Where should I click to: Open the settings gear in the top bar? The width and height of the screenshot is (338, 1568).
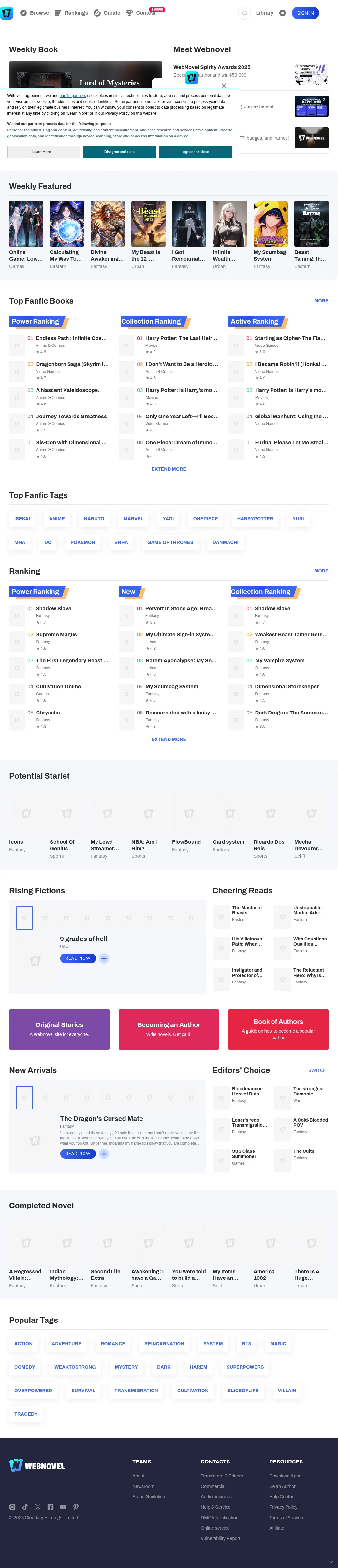(x=282, y=13)
